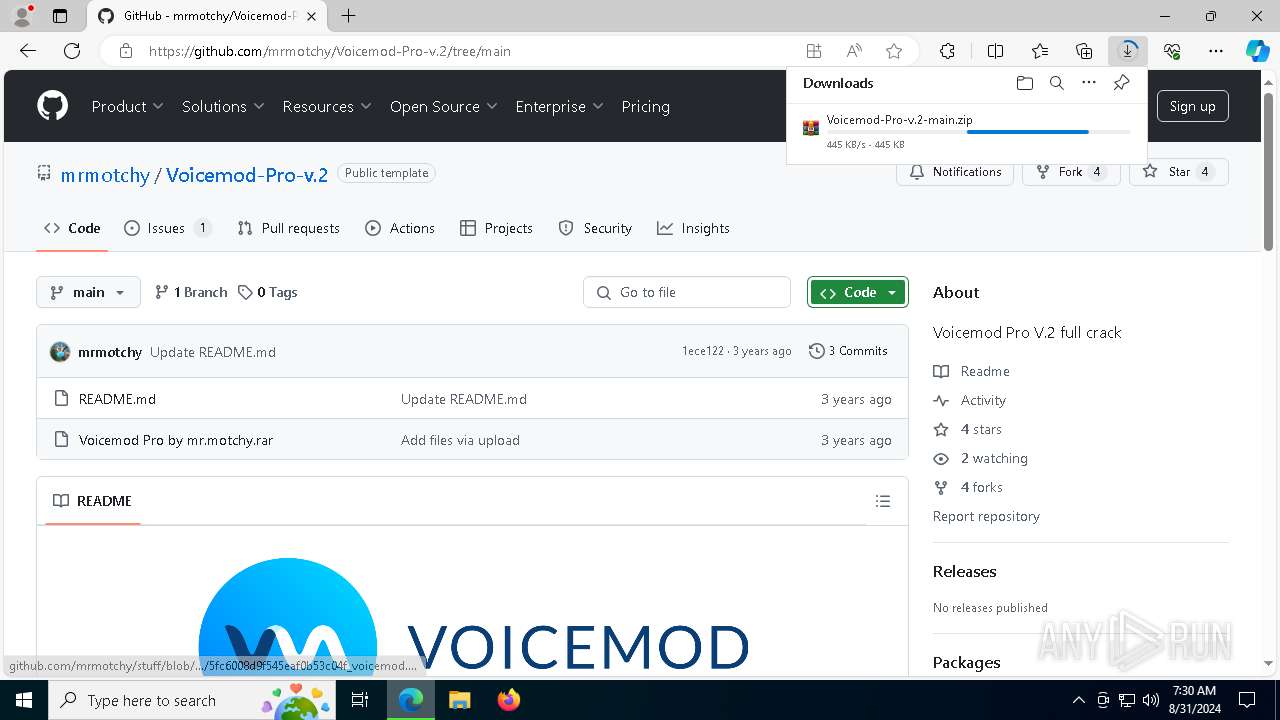The image size is (1280, 720).
Task: Open mrmotchy avatar image
Action: click(x=60, y=352)
